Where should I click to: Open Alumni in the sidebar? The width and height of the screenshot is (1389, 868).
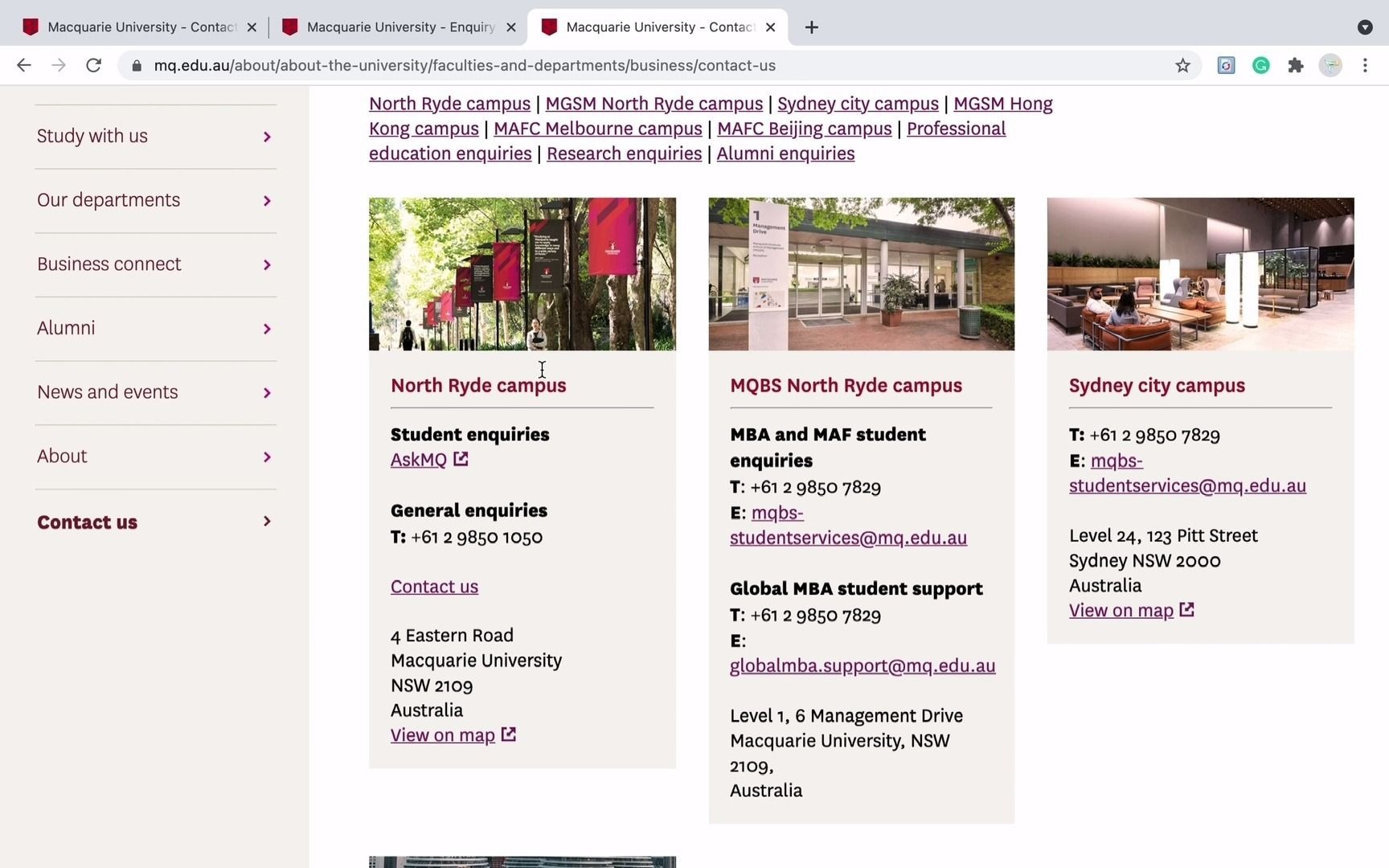pos(66,328)
